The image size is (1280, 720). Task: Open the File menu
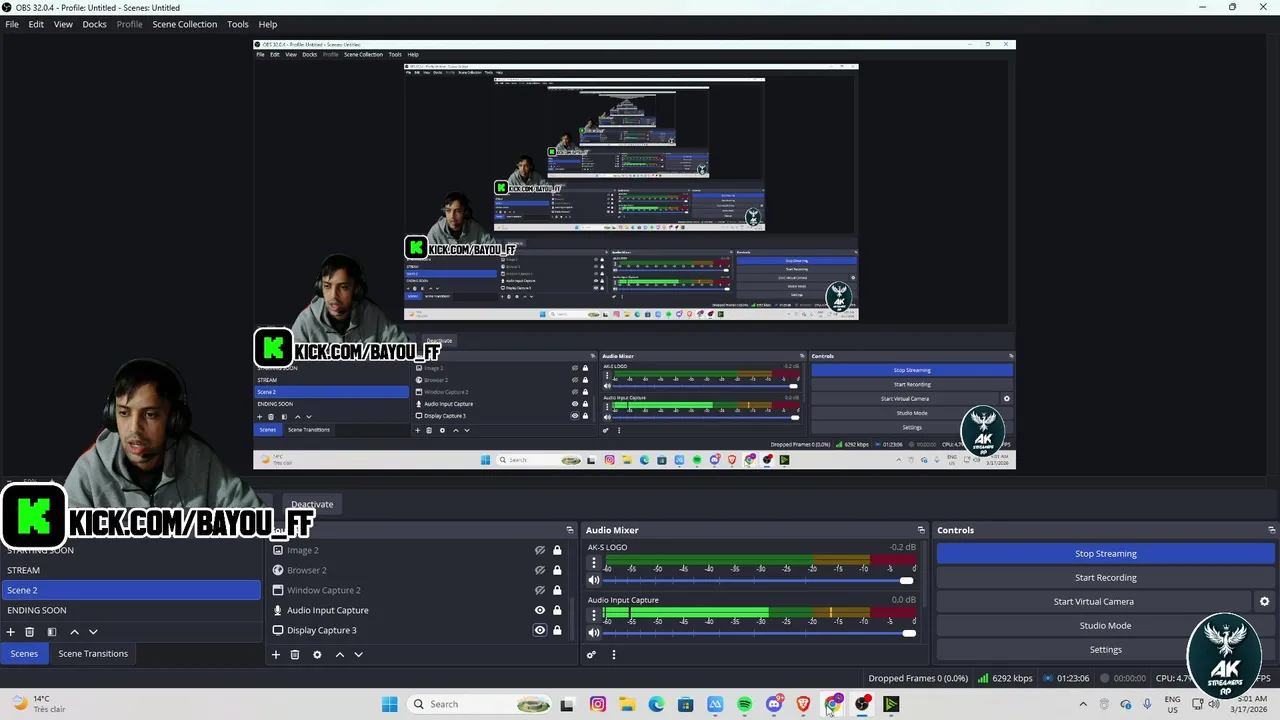12,24
